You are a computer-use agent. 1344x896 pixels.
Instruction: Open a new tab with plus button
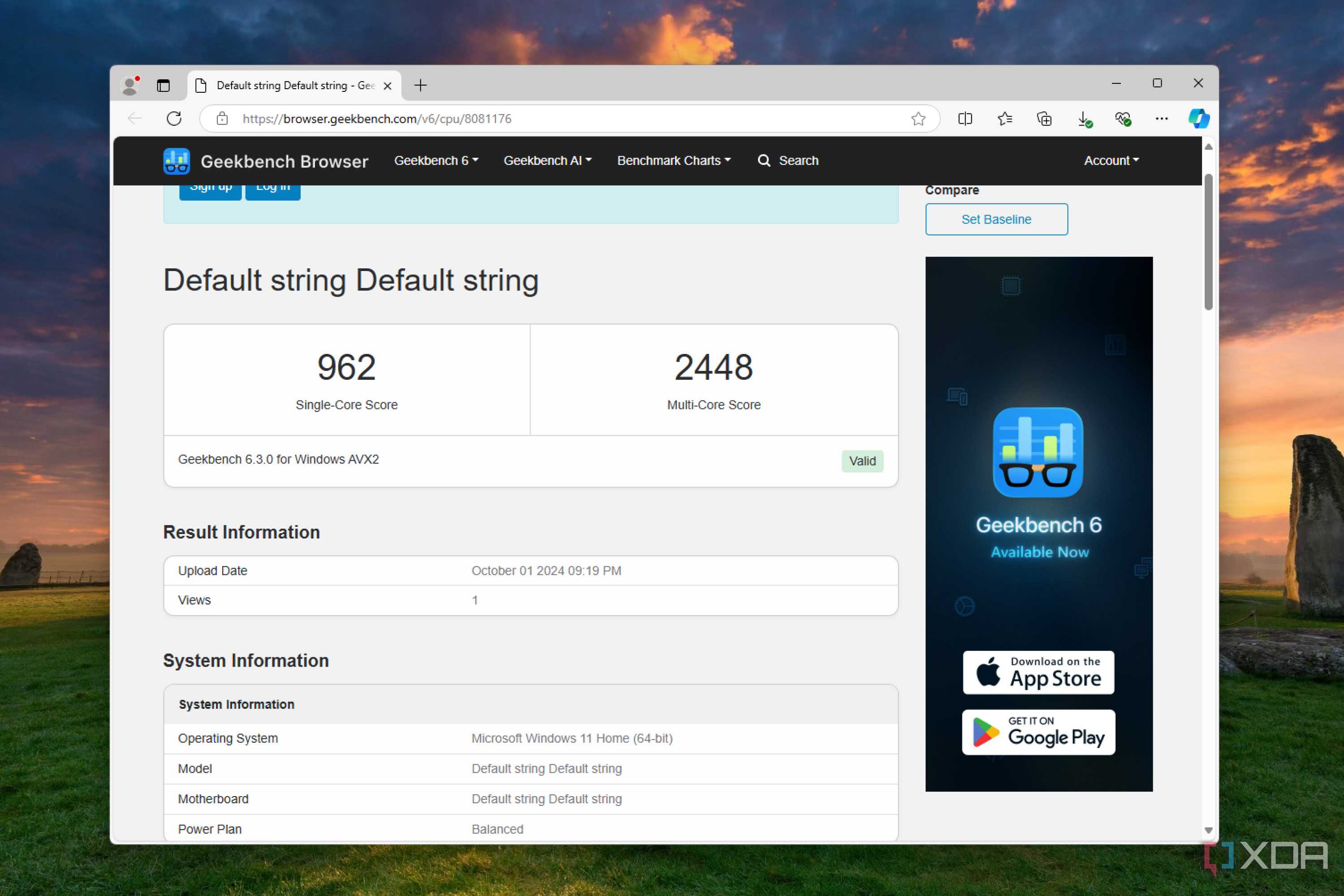[x=421, y=86]
